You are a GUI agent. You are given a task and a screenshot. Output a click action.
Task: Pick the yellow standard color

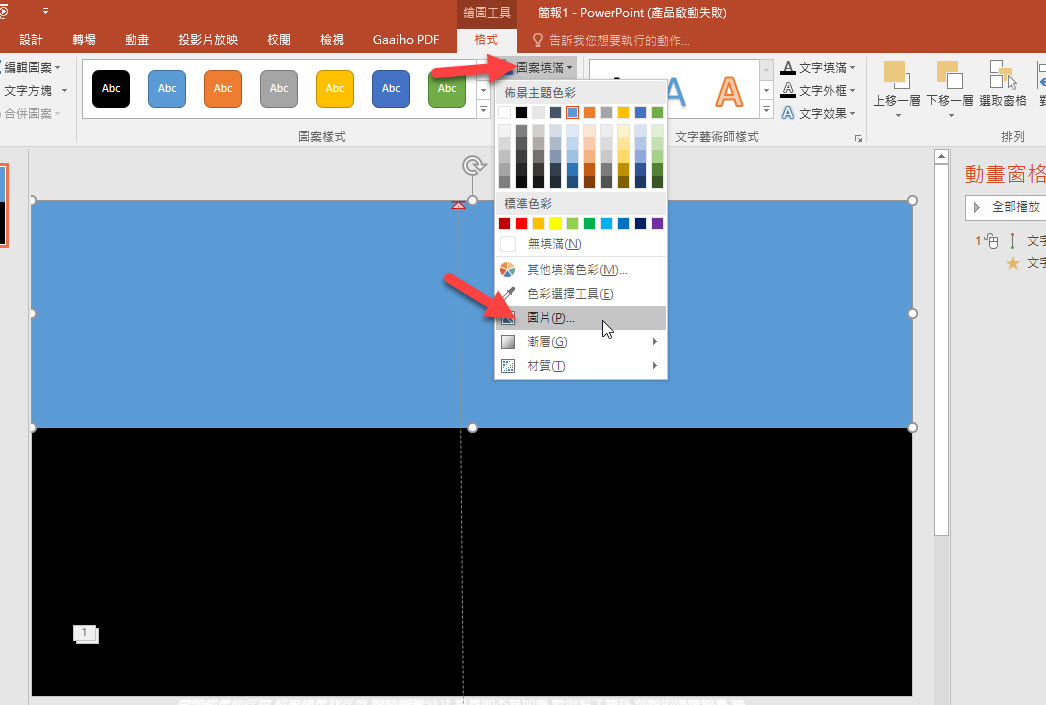(555, 223)
